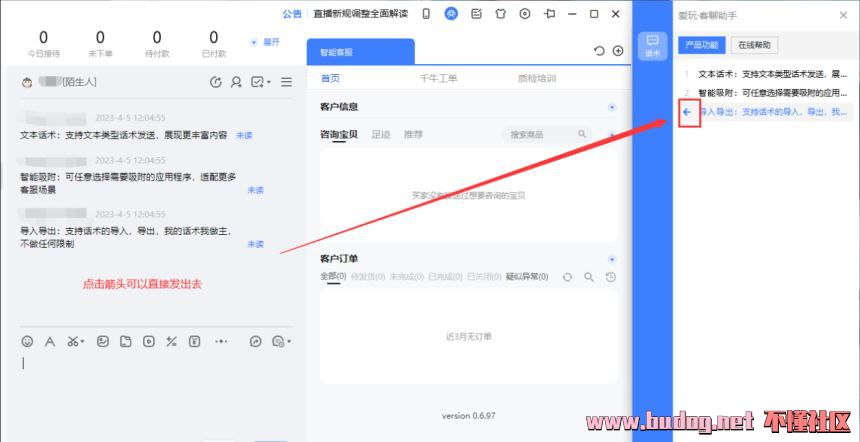Click the search icon in 客户订单 section
The width and height of the screenshot is (860, 442).
point(589,277)
